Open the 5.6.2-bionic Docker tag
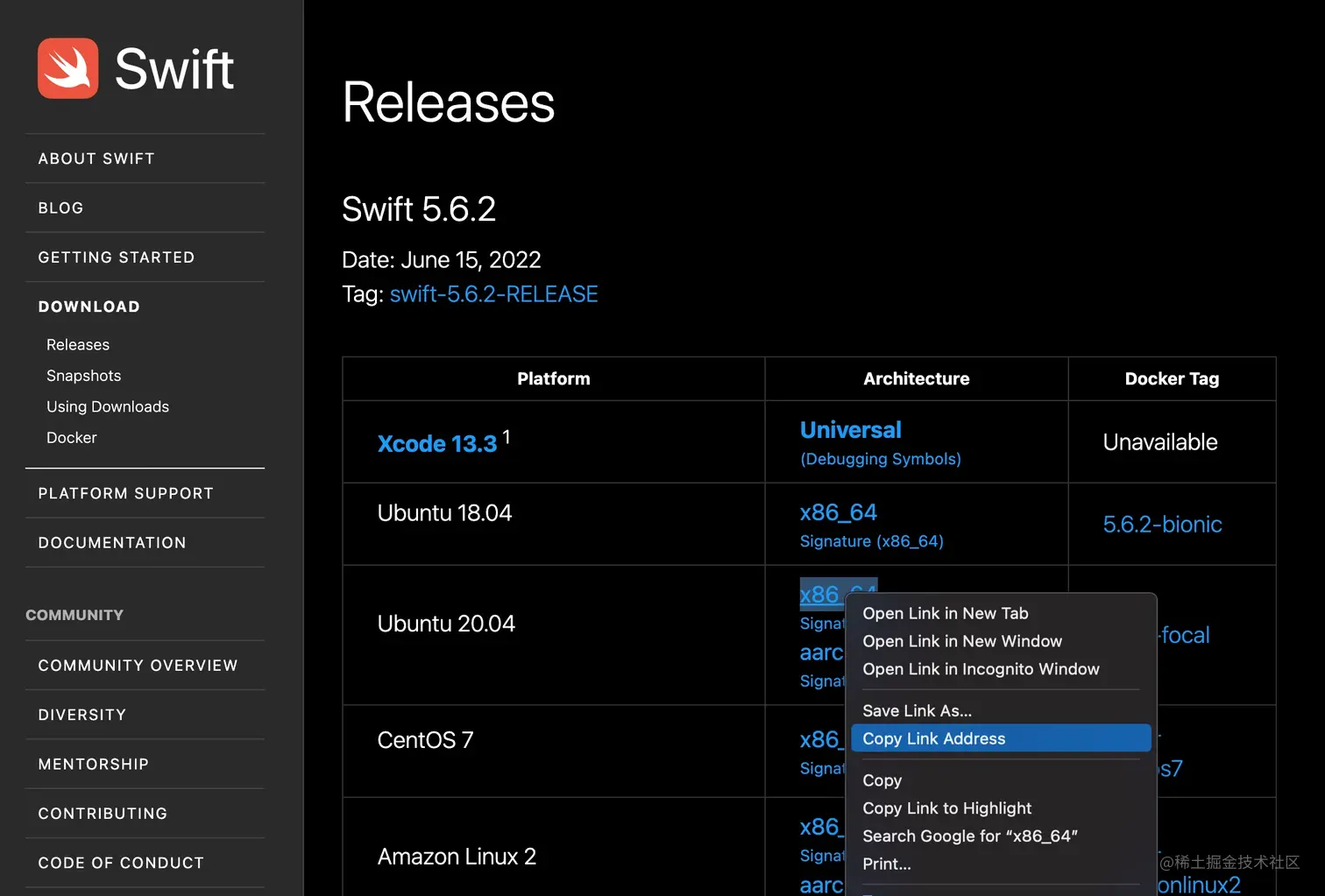Viewport: 1325px width, 896px height. point(1162,525)
